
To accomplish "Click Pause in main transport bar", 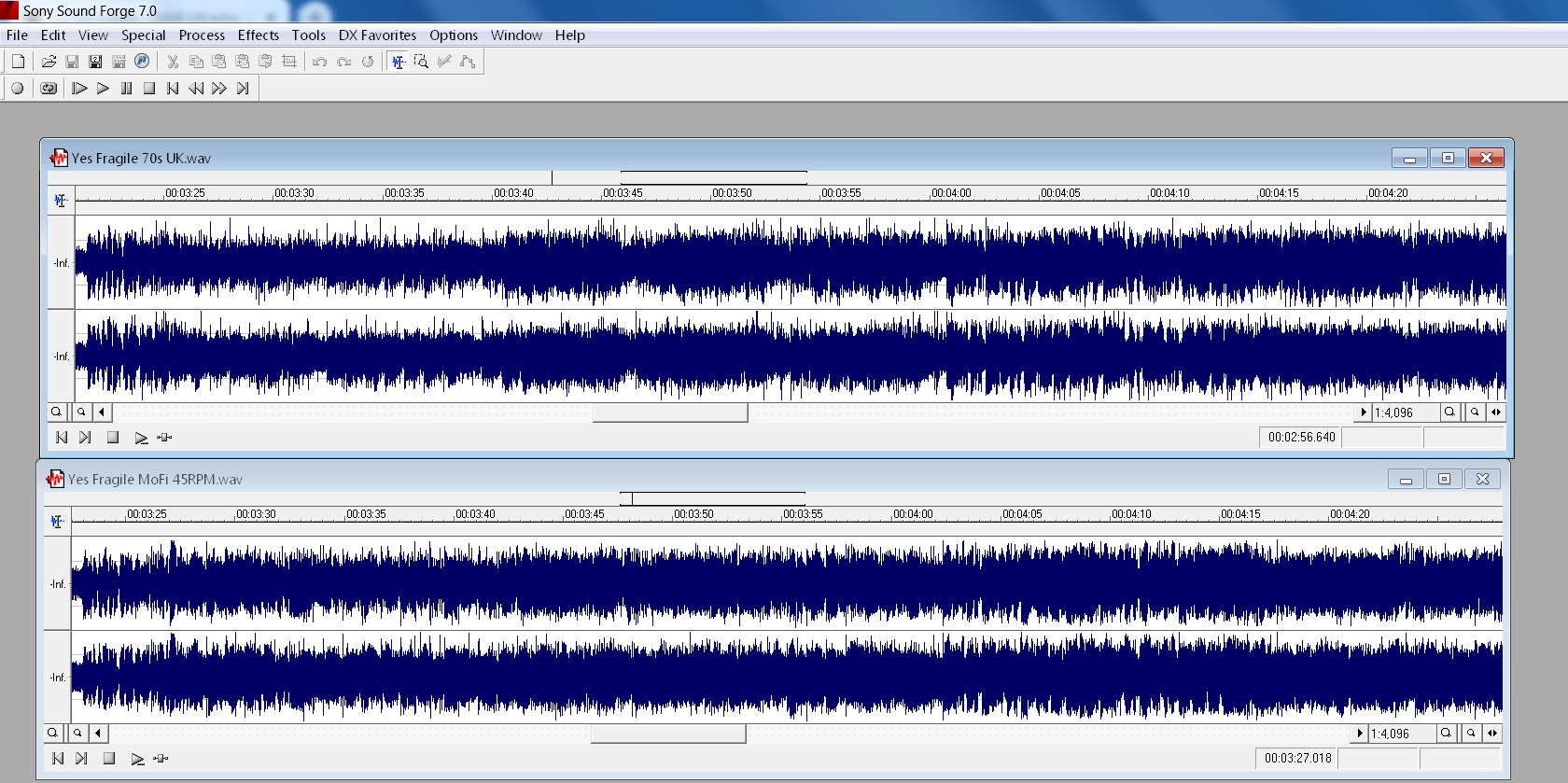I will pyautogui.click(x=126, y=89).
